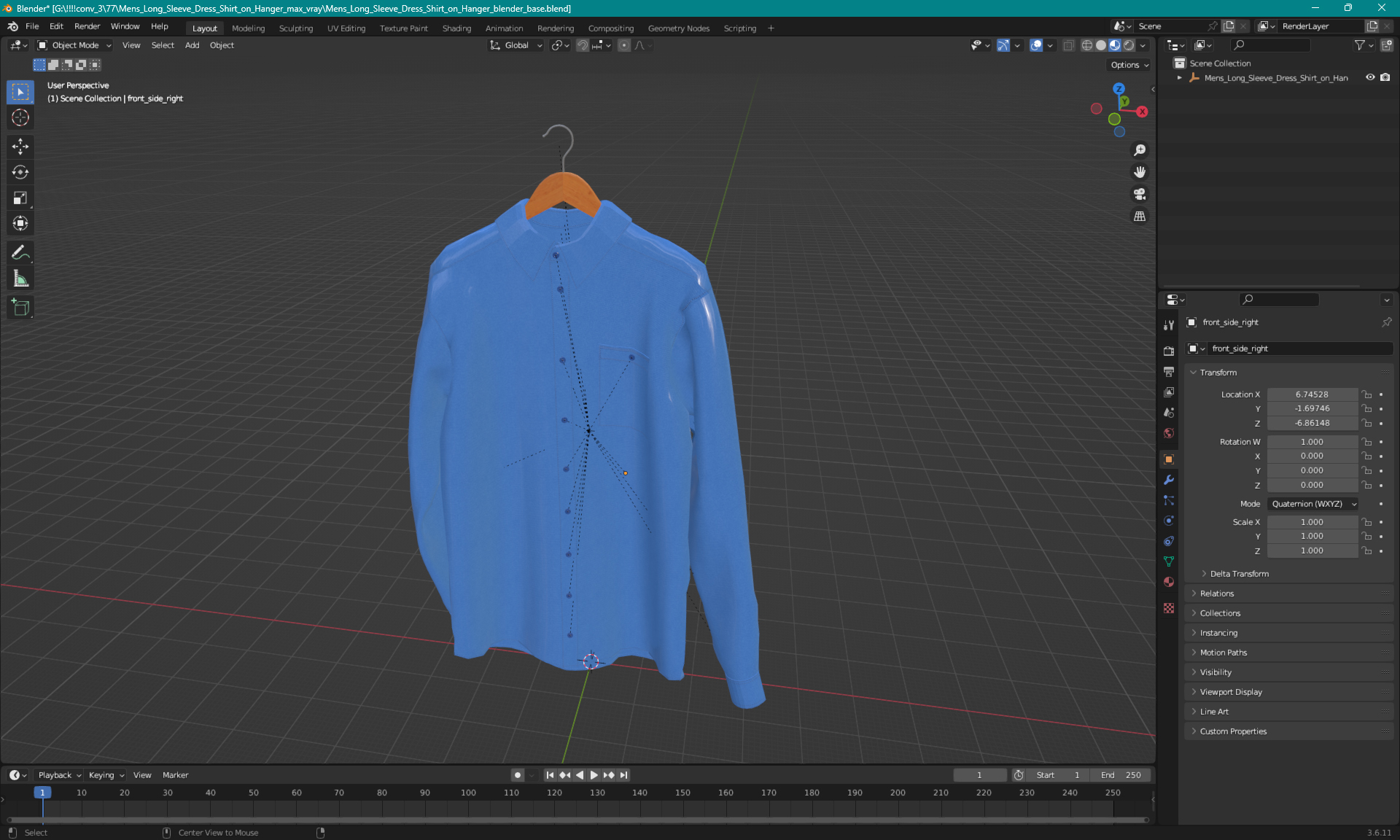Activate the Scale tool
This screenshot has width=1400, height=840.
(x=20, y=198)
